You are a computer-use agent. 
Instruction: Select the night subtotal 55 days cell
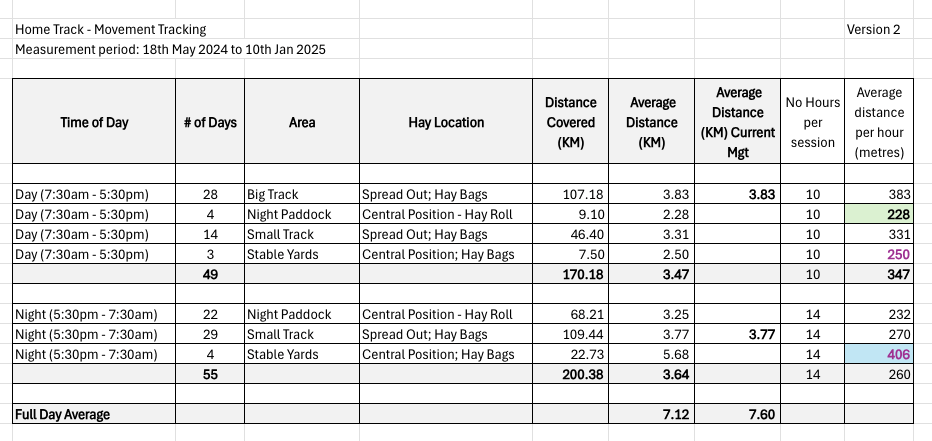click(210, 374)
